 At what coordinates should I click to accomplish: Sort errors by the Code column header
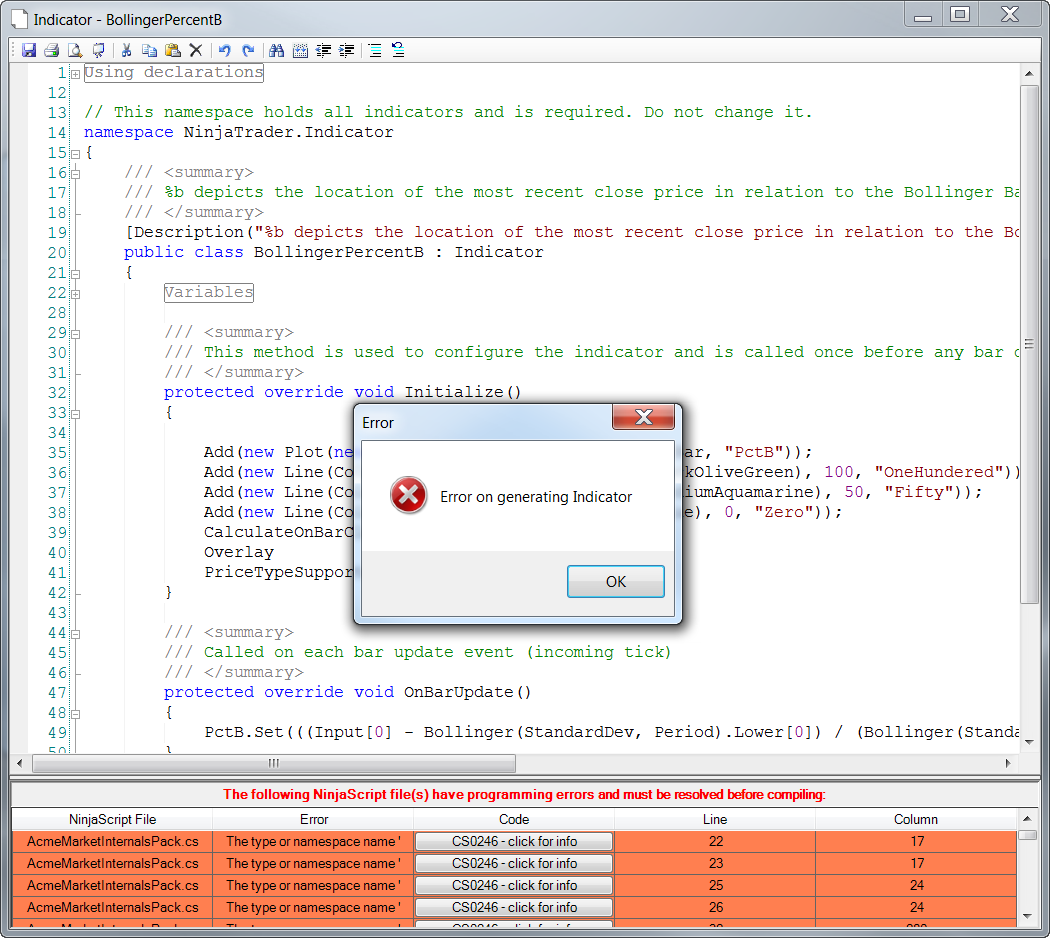514,819
